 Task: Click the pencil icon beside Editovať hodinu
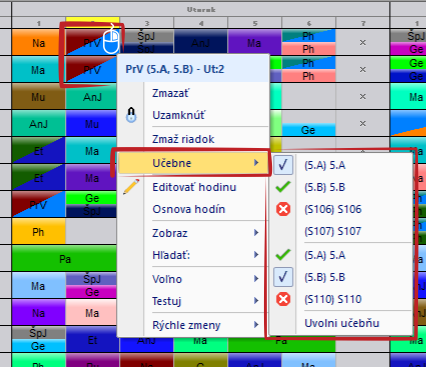(x=131, y=187)
